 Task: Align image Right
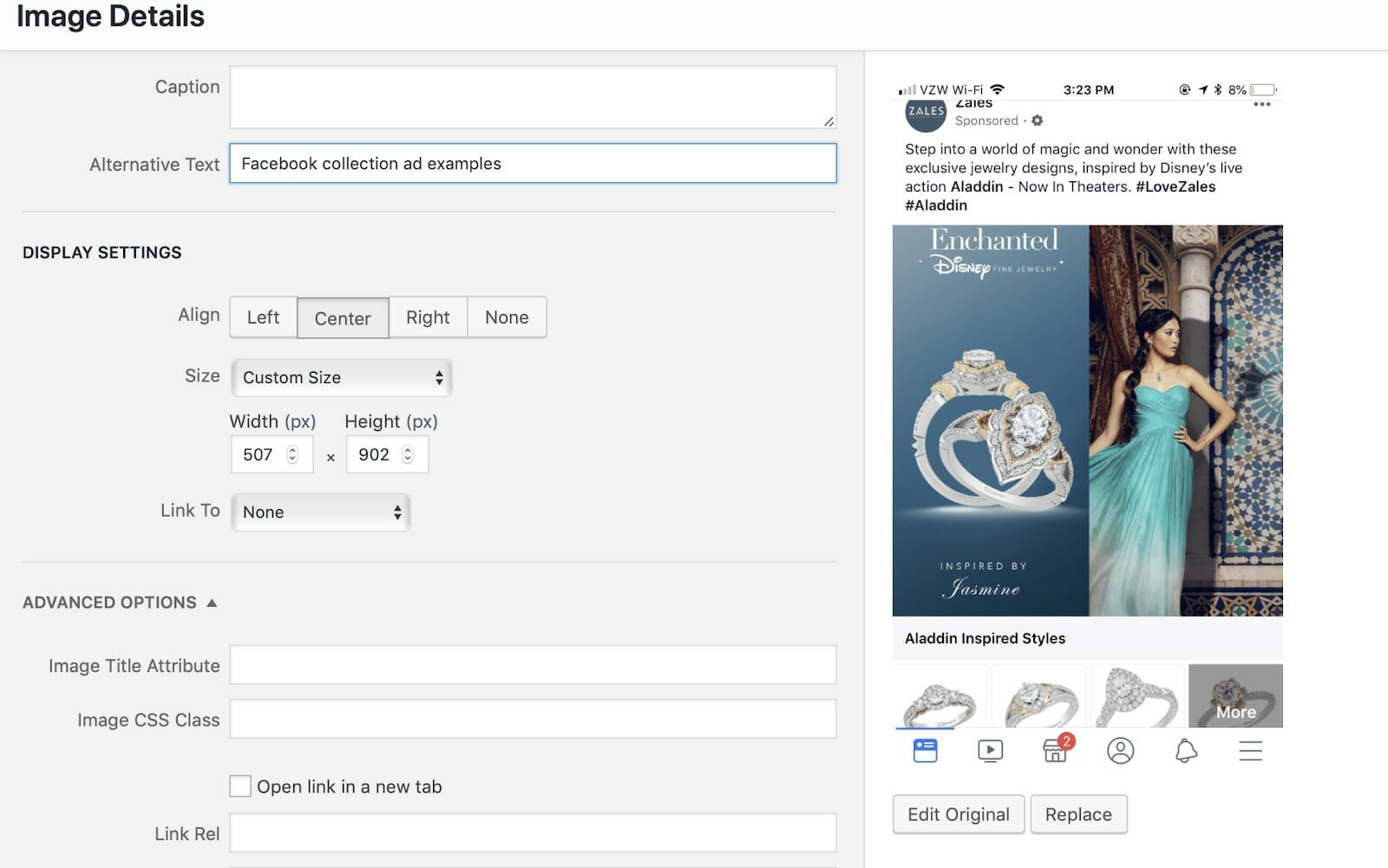click(428, 317)
